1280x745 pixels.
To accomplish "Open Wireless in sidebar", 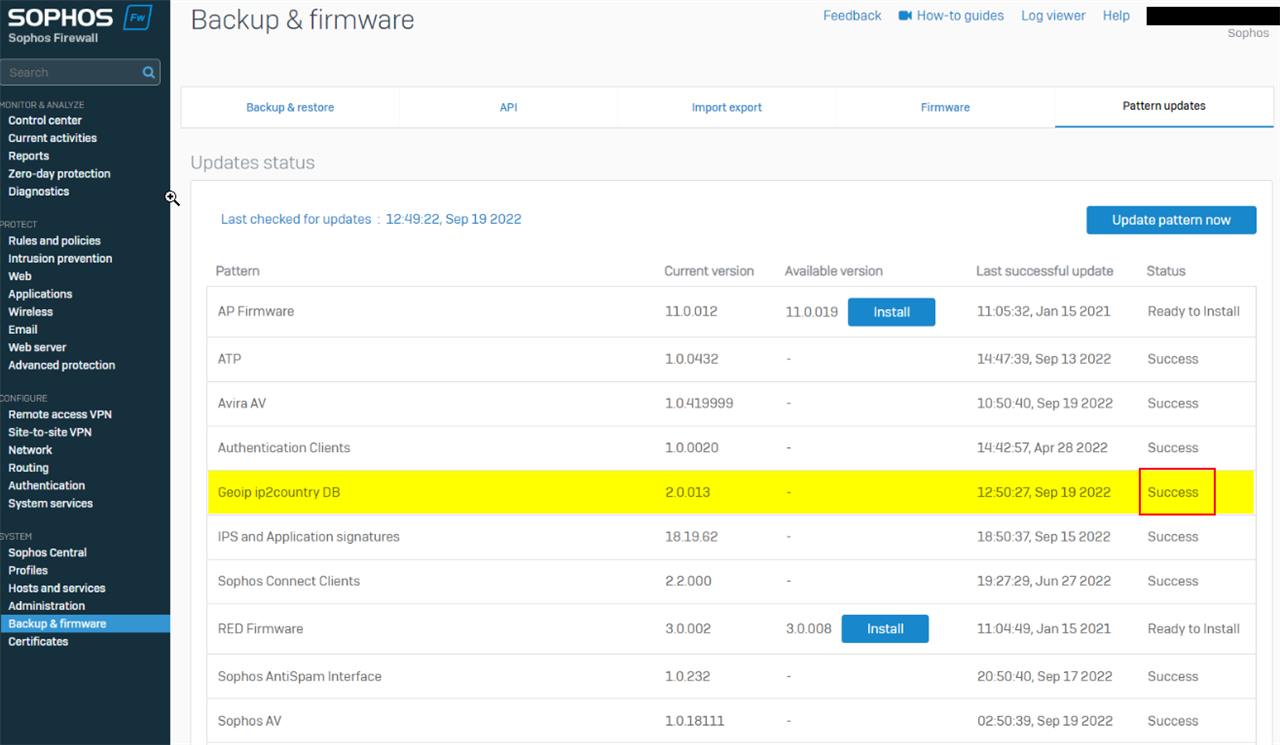I will [x=31, y=312].
